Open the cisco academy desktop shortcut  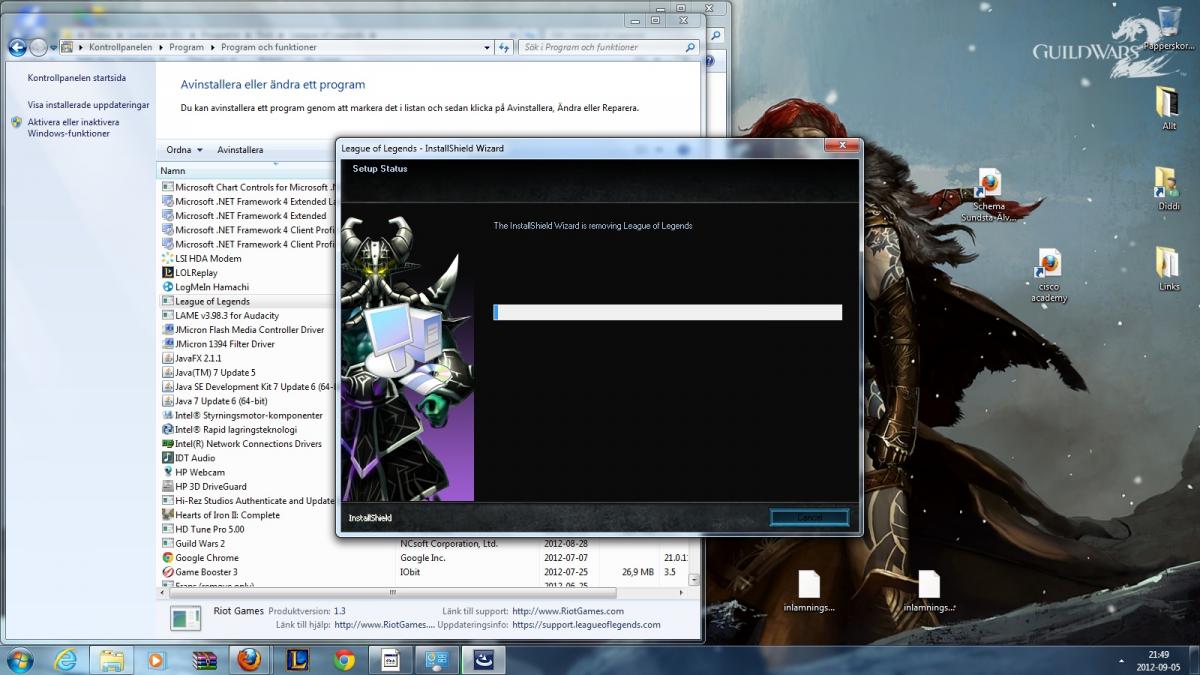click(1048, 277)
